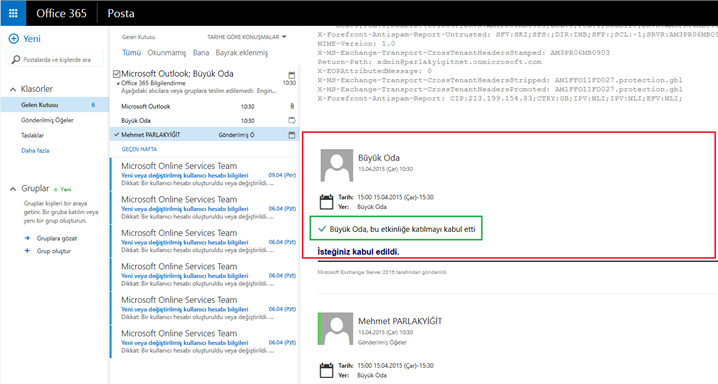Screen dimensions: 718x384
Task: Click the Gelen Kutusu list heading
Action: (138, 37)
